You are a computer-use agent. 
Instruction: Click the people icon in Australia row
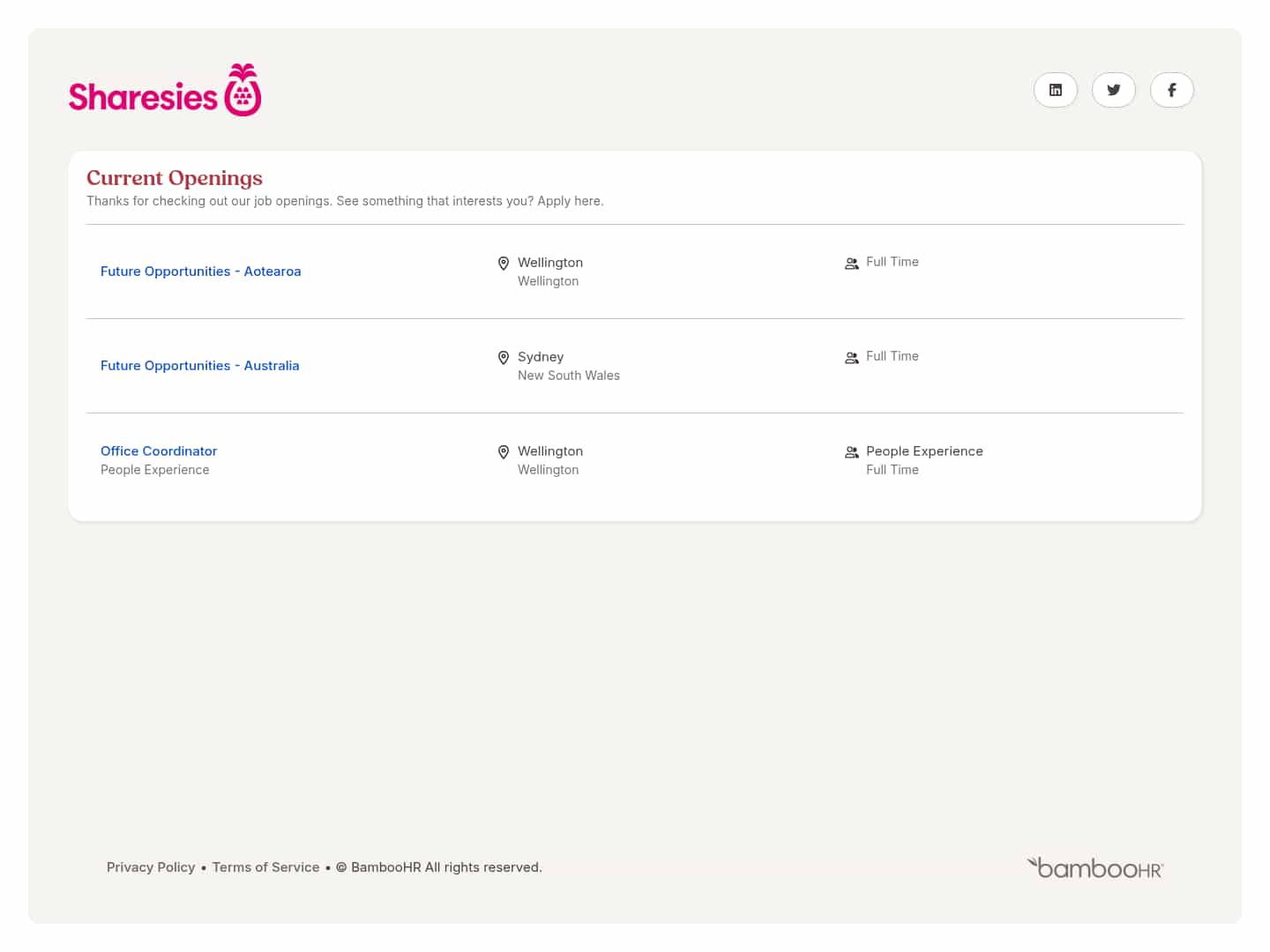pyautogui.click(x=852, y=358)
